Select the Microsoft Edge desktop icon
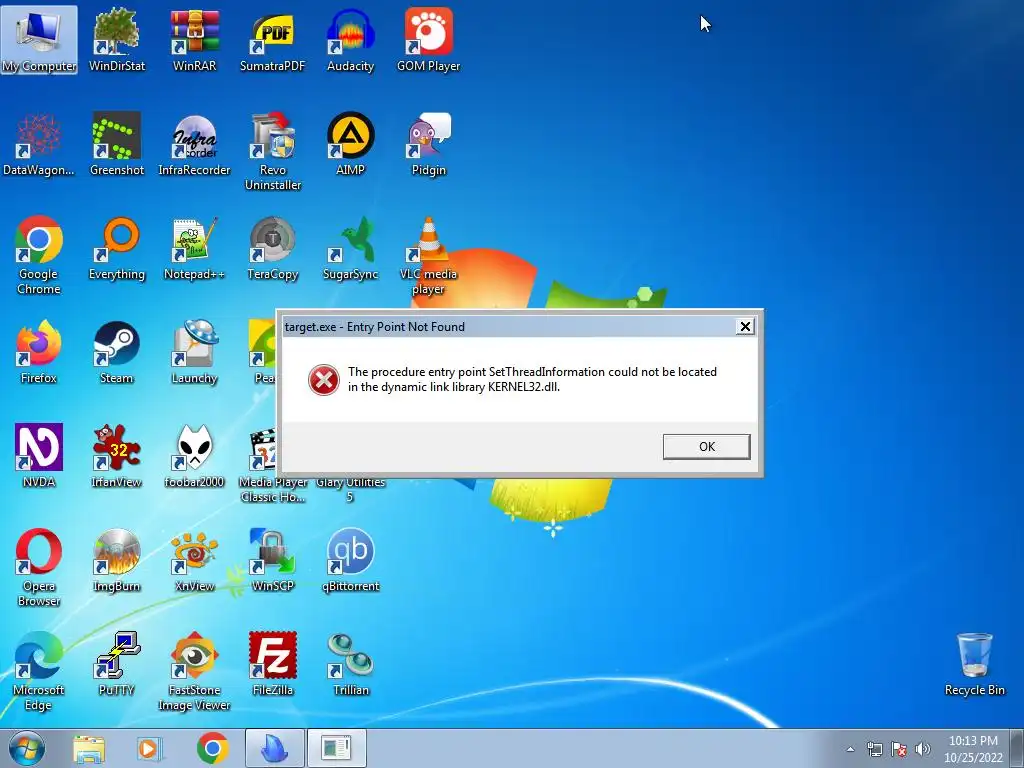Viewport: 1024px width, 768px height. (x=39, y=671)
